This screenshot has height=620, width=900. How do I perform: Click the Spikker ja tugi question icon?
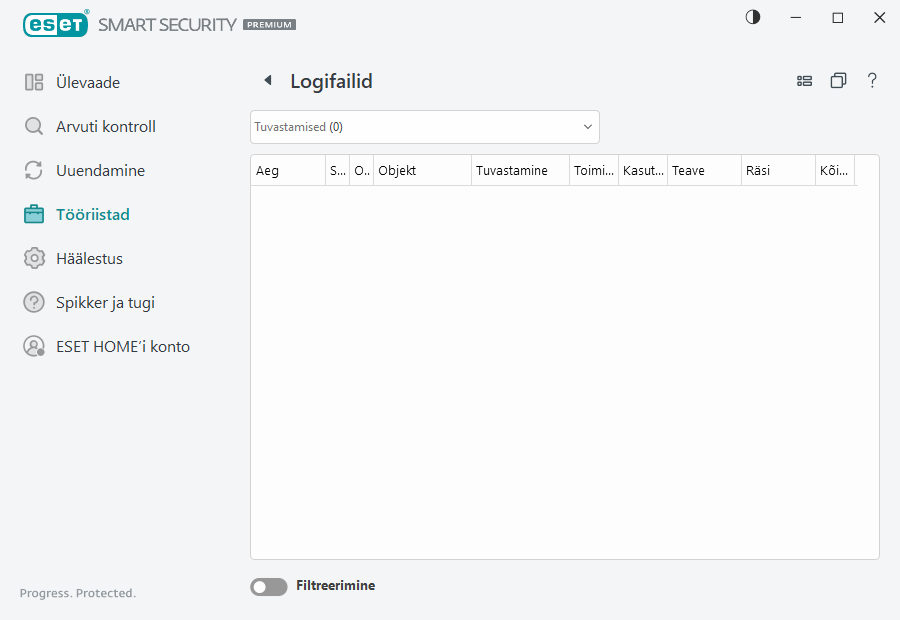(x=34, y=302)
